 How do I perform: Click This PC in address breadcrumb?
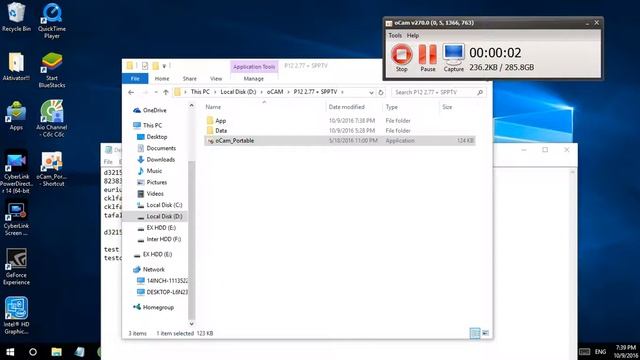point(200,92)
